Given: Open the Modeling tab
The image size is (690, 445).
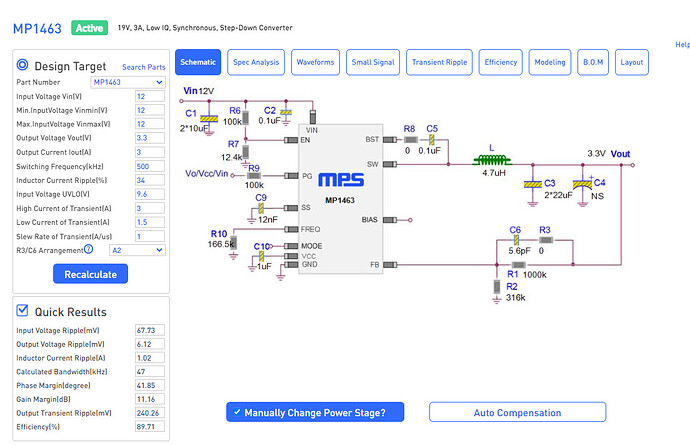Looking at the screenshot, I should coord(550,62).
